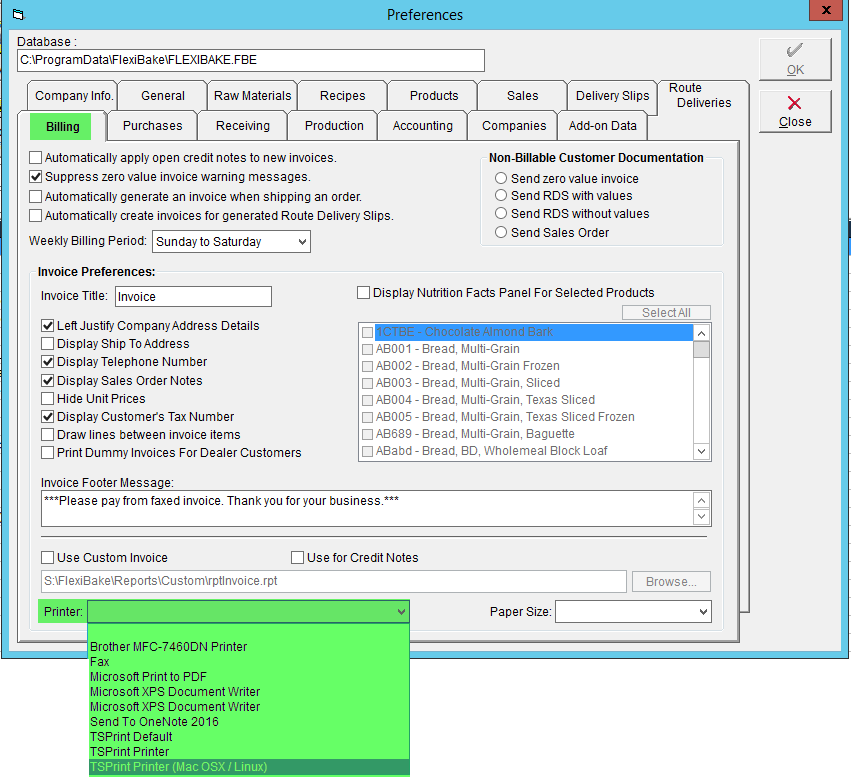This screenshot has width=851, height=777.
Task: Enable auto-create invoices for Route Delivery Slips
Action: [36, 215]
